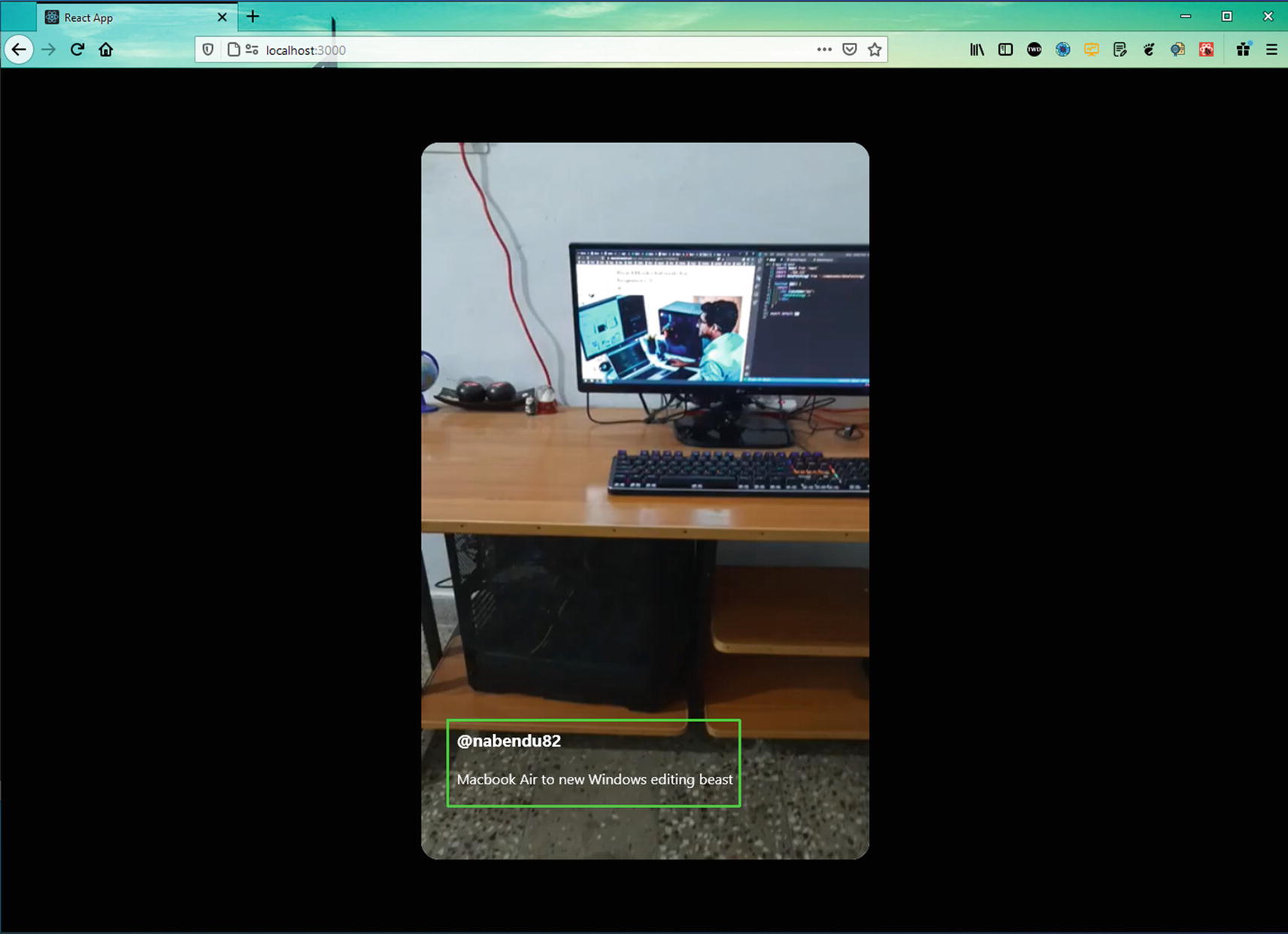Screen dimensions: 1288x934
Task: Save page to Pocket
Action: coord(850,50)
